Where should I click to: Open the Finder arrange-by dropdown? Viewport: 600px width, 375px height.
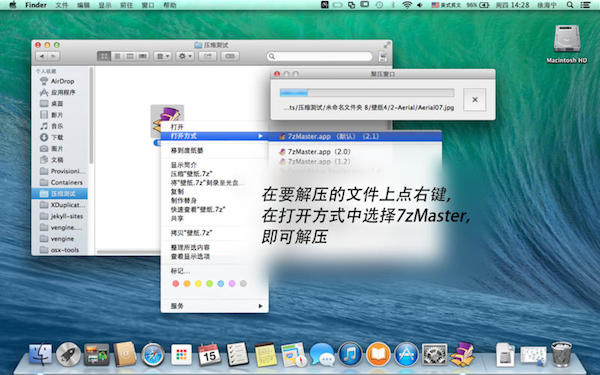pos(163,56)
